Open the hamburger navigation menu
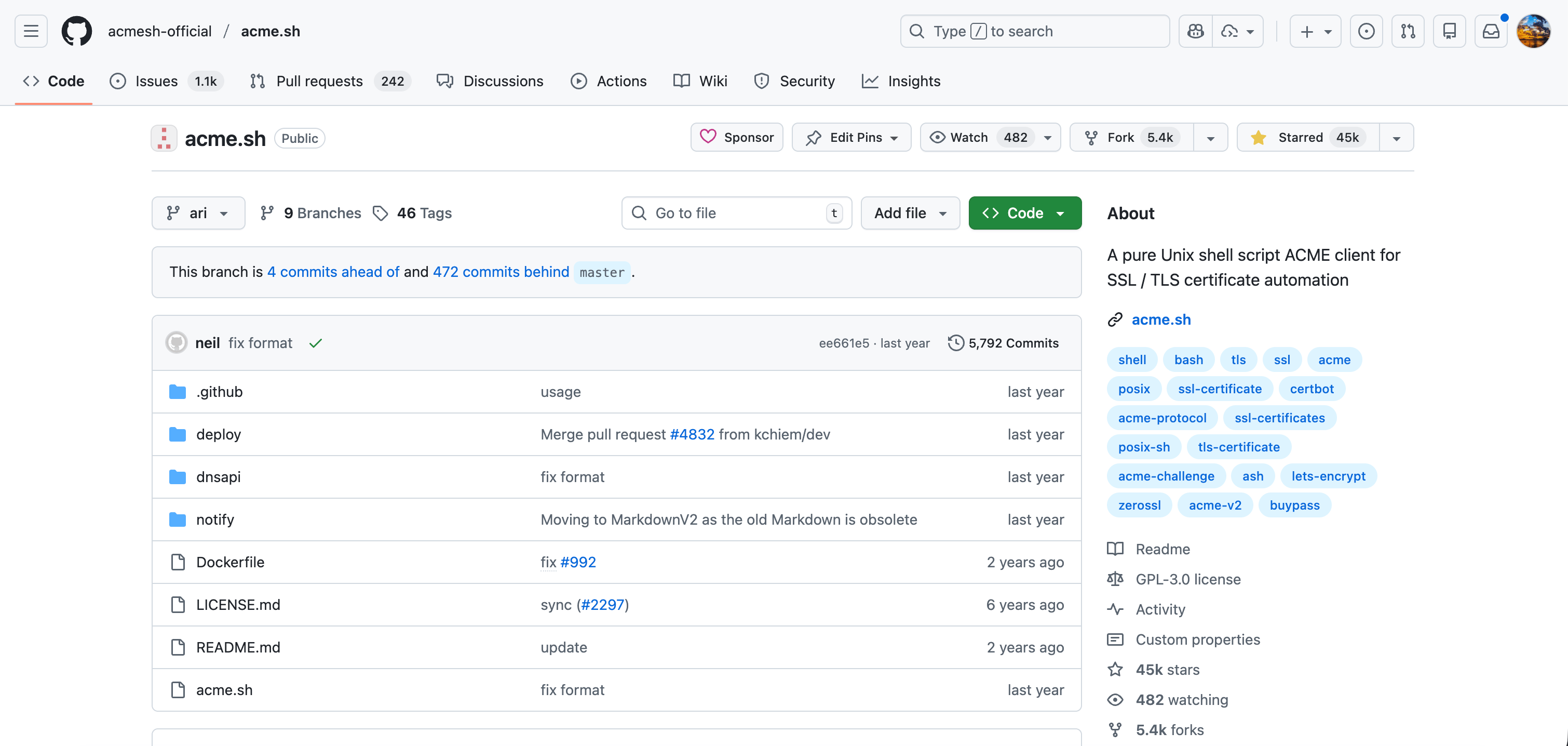 [x=31, y=31]
